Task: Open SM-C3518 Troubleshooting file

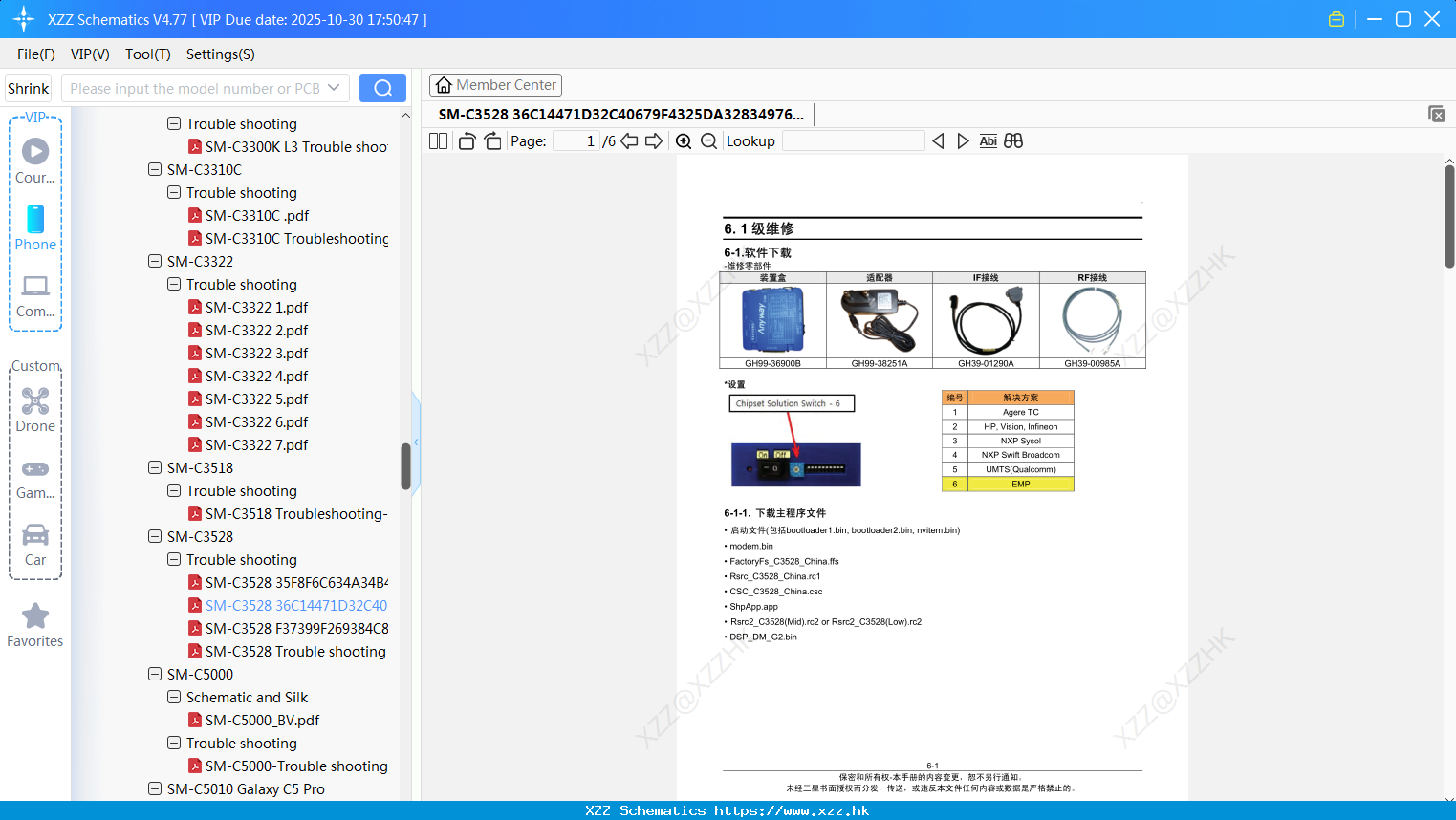Action: tap(288, 513)
